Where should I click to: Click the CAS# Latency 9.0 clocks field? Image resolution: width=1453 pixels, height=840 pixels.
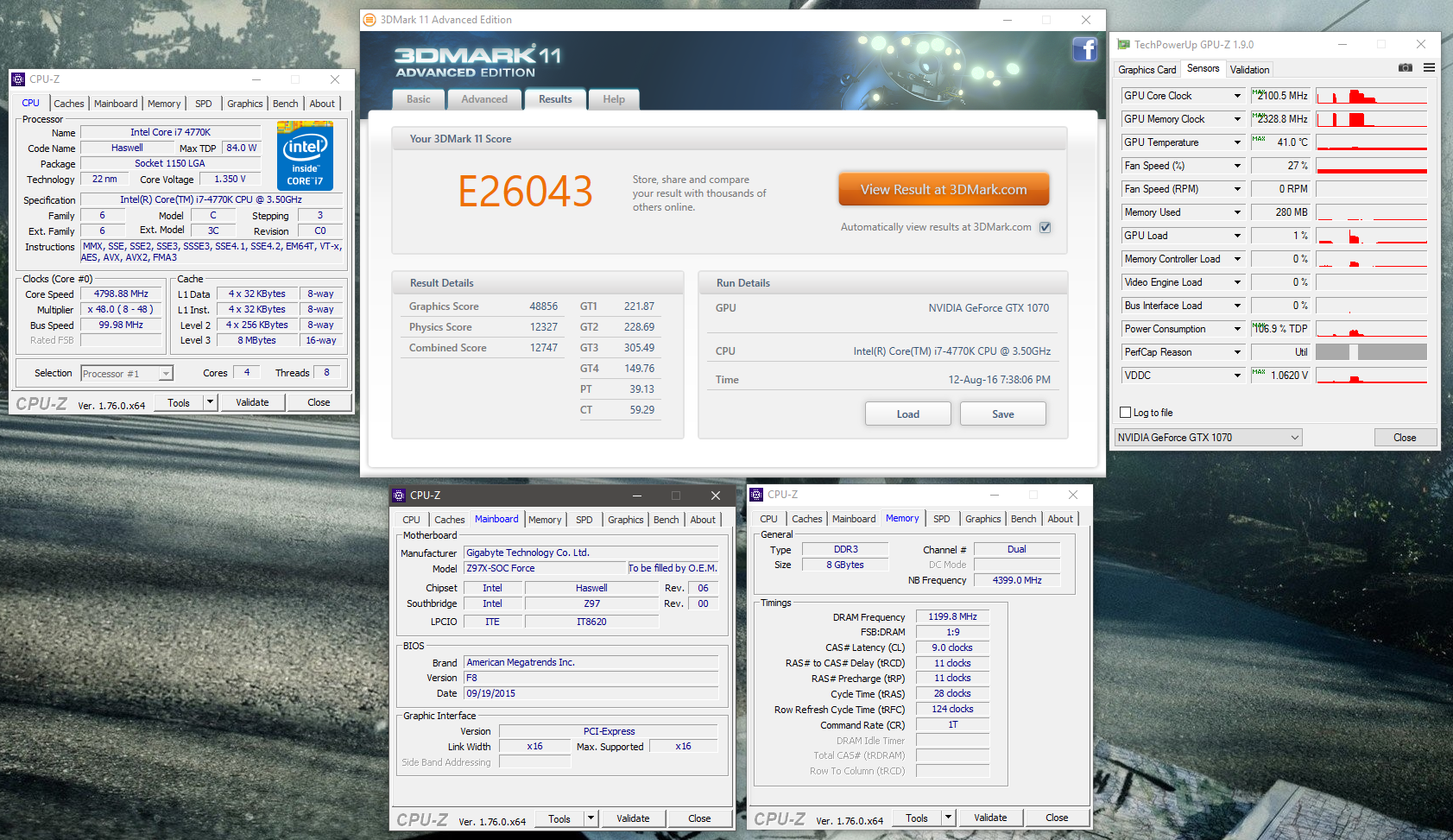click(x=952, y=647)
